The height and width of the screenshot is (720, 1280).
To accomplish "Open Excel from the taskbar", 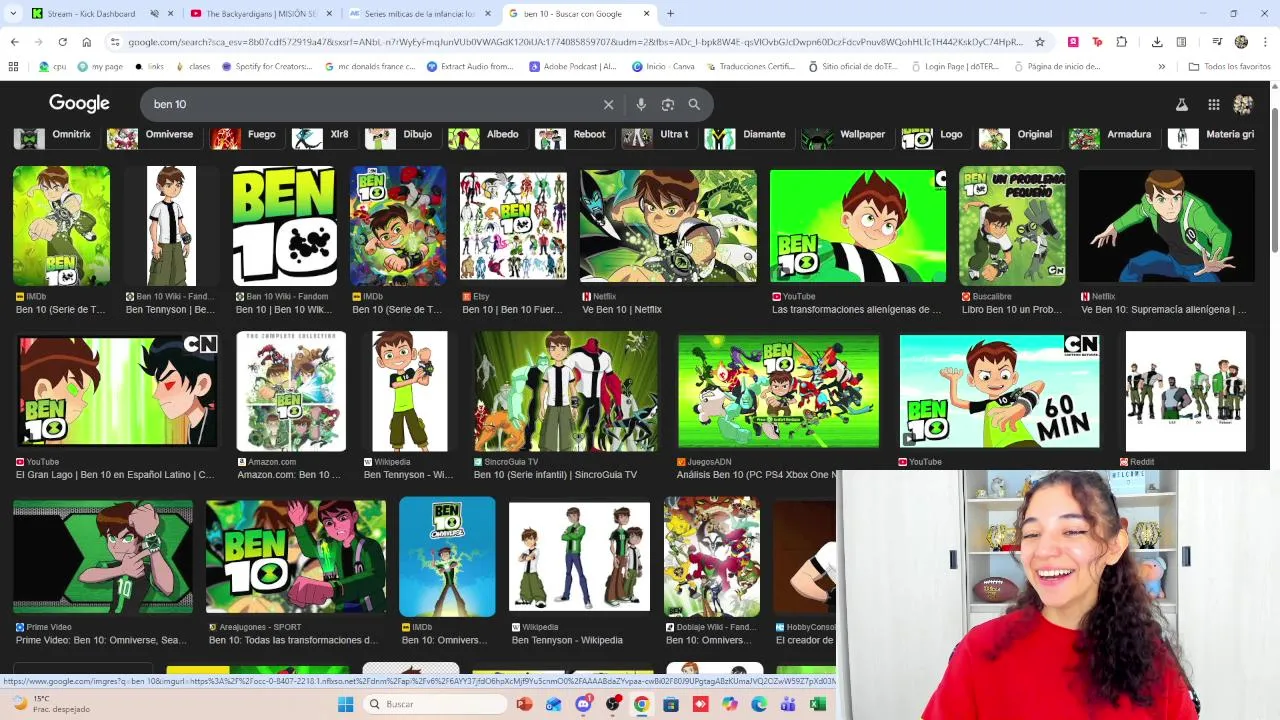I will [x=817, y=704].
